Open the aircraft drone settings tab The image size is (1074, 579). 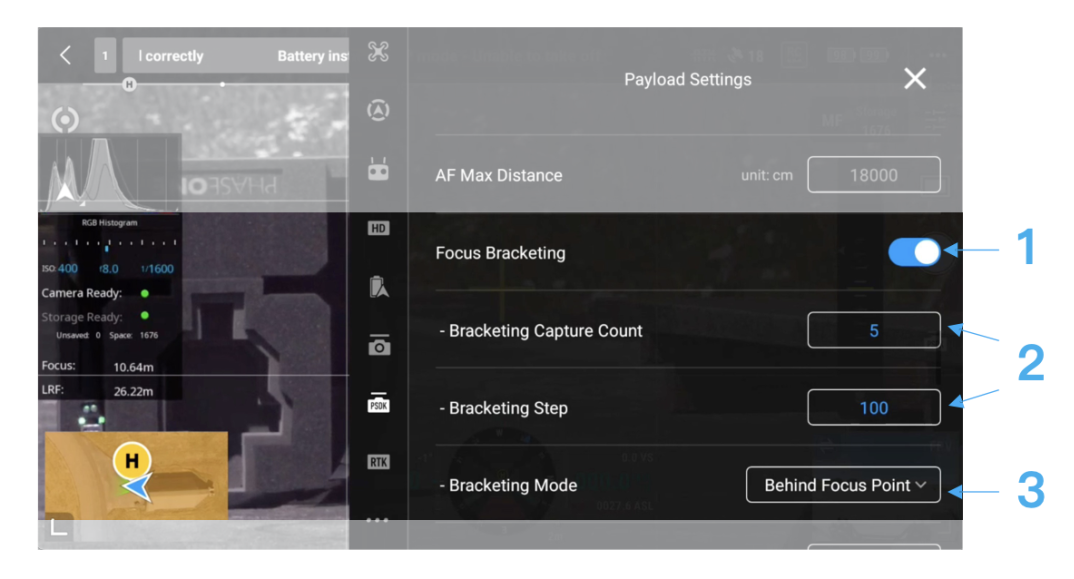coord(378,52)
